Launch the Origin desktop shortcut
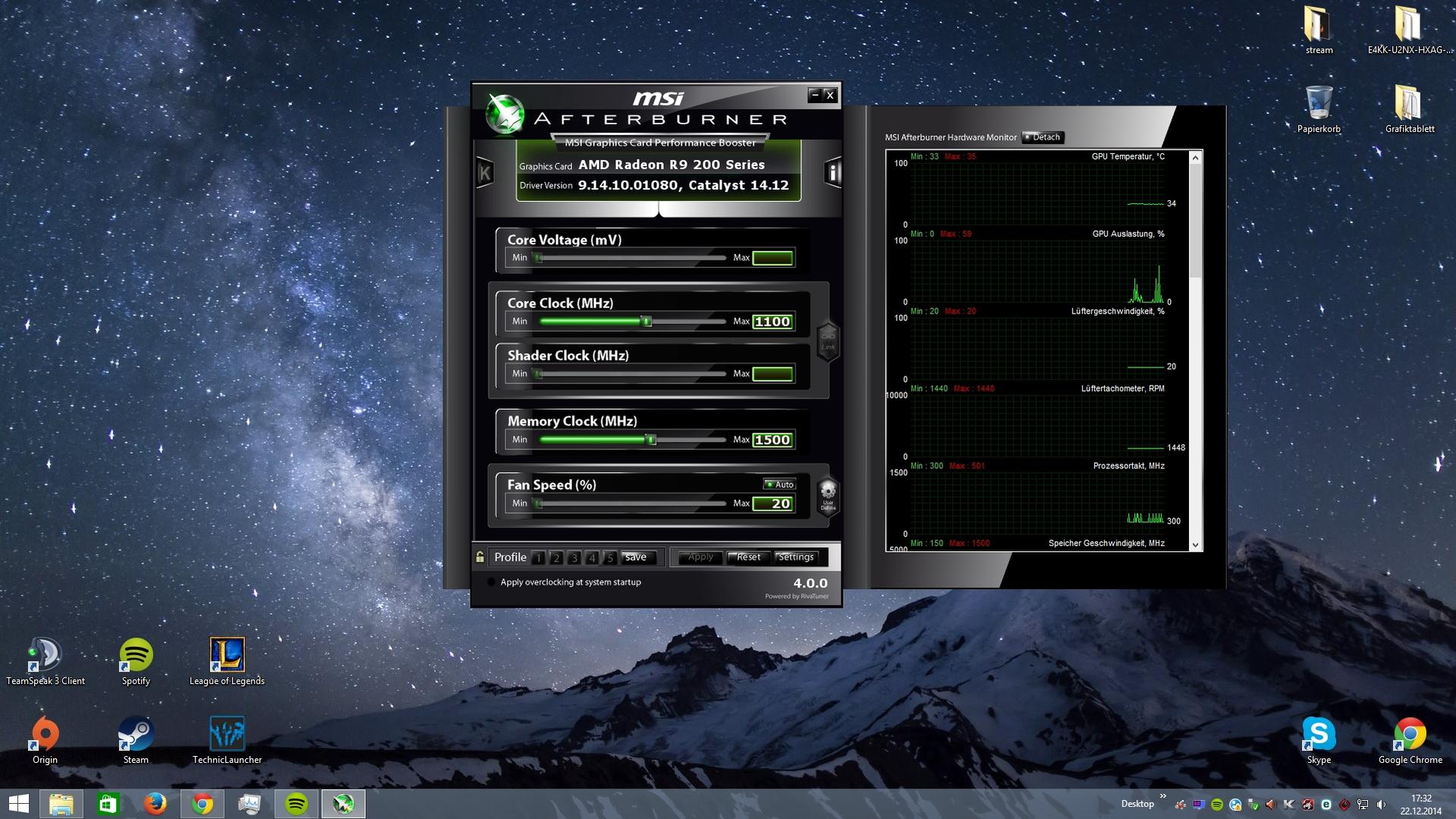 [46, 741]
